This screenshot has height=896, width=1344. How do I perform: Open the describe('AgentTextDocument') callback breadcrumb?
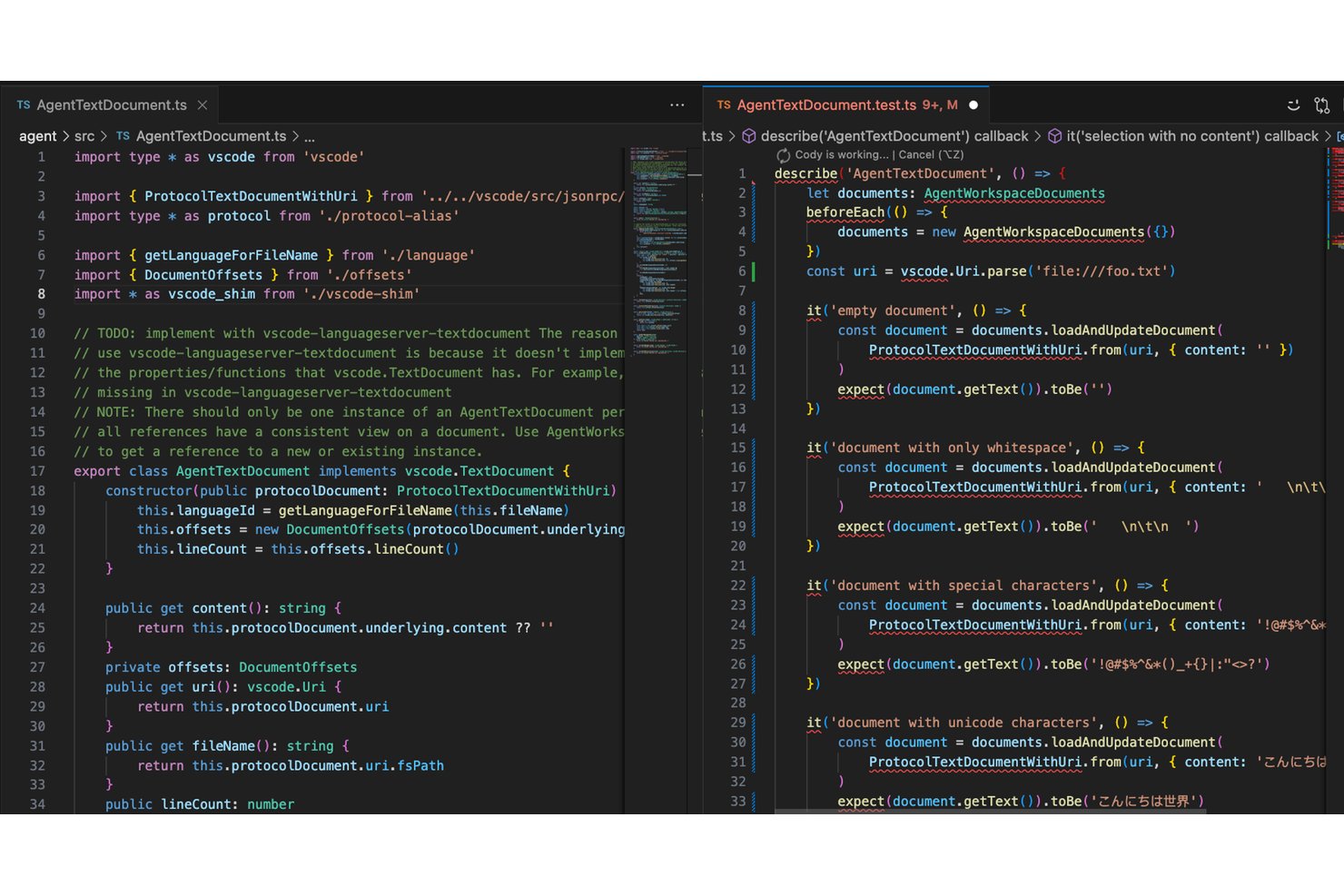pos(894,136)
